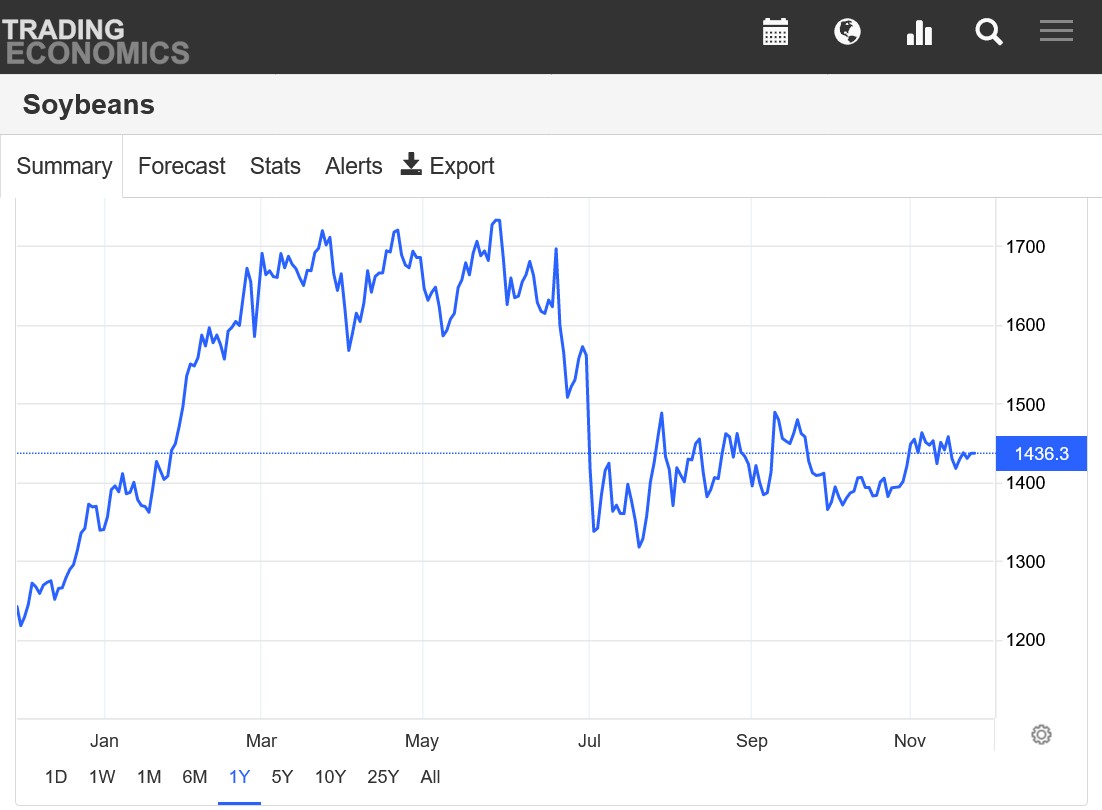Click the Soybeans page heading
Image resolution: width=1102 pixels, height=810 pixels.
(x=89, y=104)
